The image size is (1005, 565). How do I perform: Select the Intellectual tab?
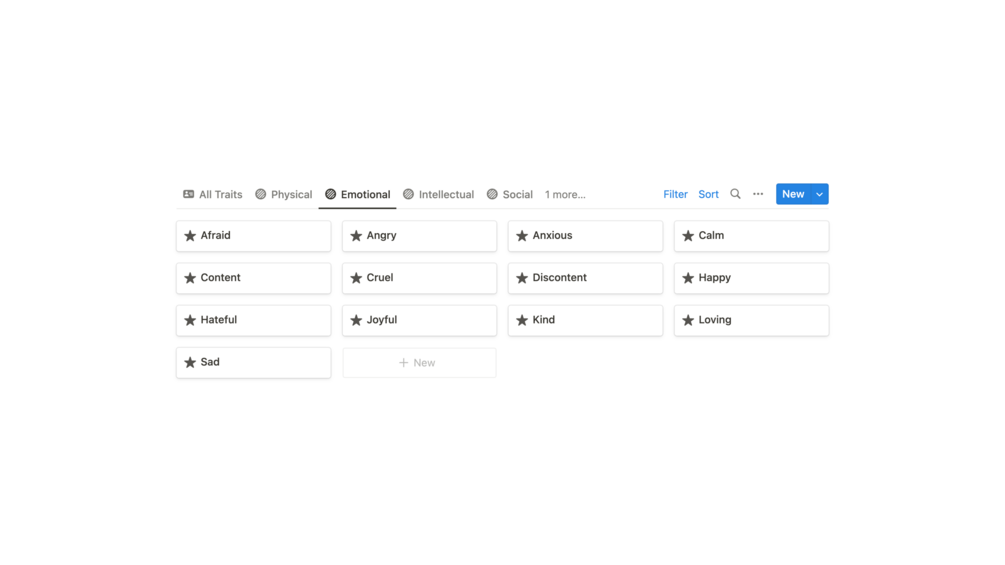(438, 195)
